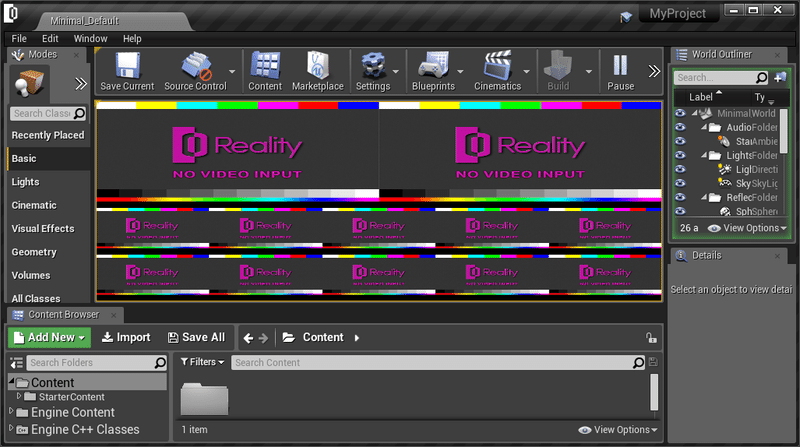The width and height of the screenshot is (800, 447).
Task: Toggle visibility of MinimalWorld
Action: click(680, 113)
